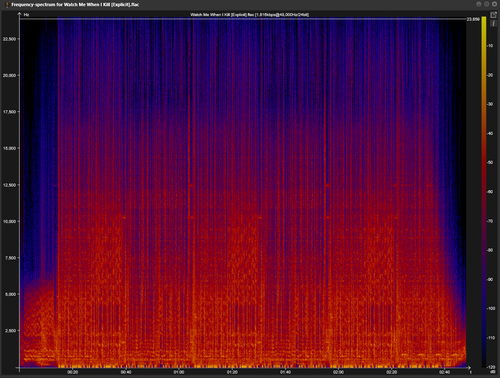The width and height of the screenshot is (500, 378).
Task: Click the 02:40 time axis label
Action: tap(445, 372)
